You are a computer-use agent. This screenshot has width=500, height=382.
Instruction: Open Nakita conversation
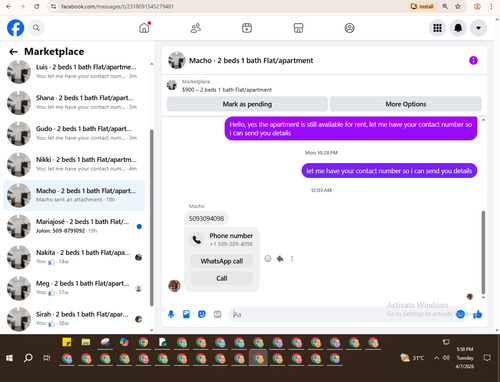click(x=74, y=257)
